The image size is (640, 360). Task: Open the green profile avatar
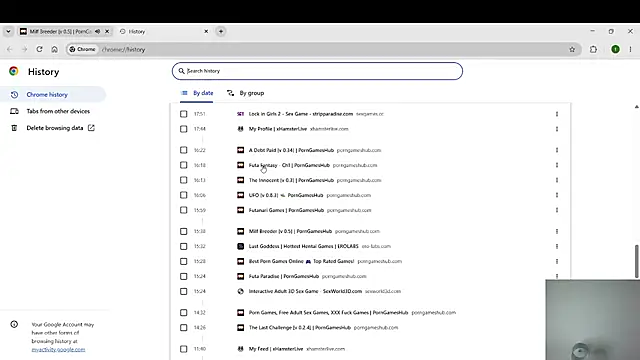point(615,49)
